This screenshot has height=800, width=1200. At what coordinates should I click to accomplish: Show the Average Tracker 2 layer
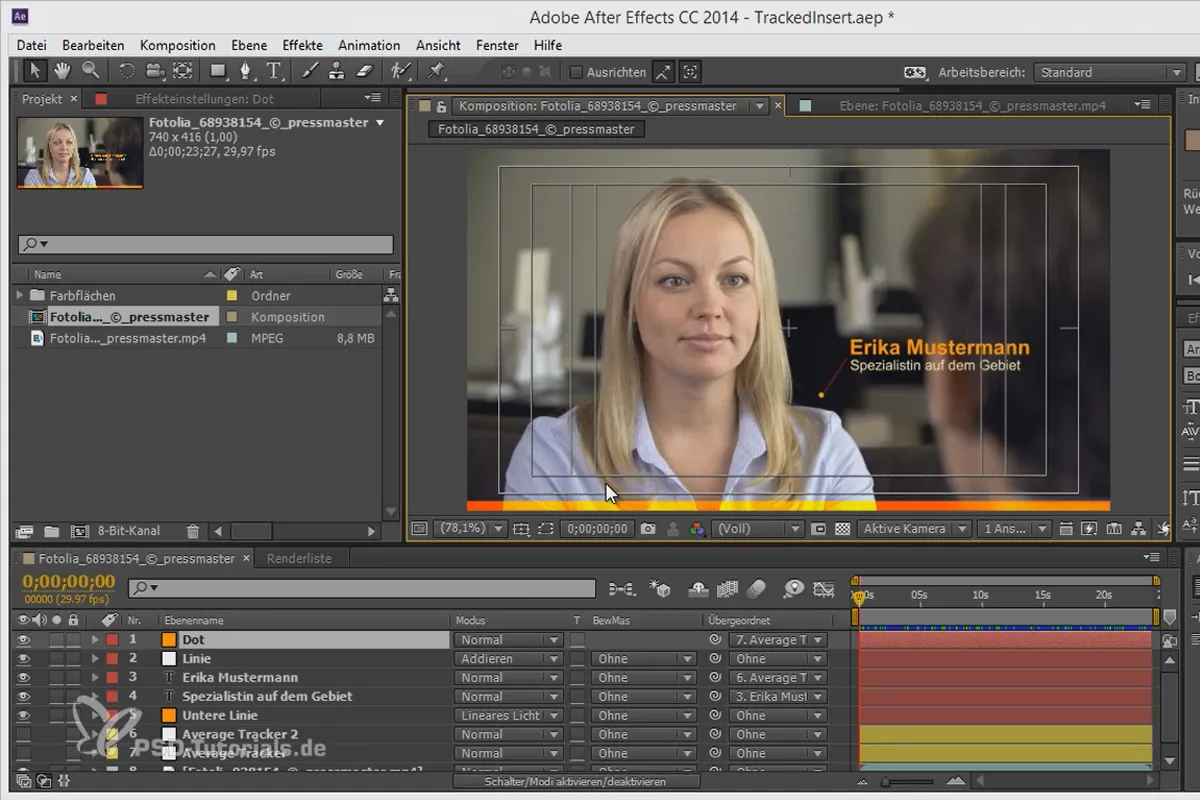(x=24, y=735)
